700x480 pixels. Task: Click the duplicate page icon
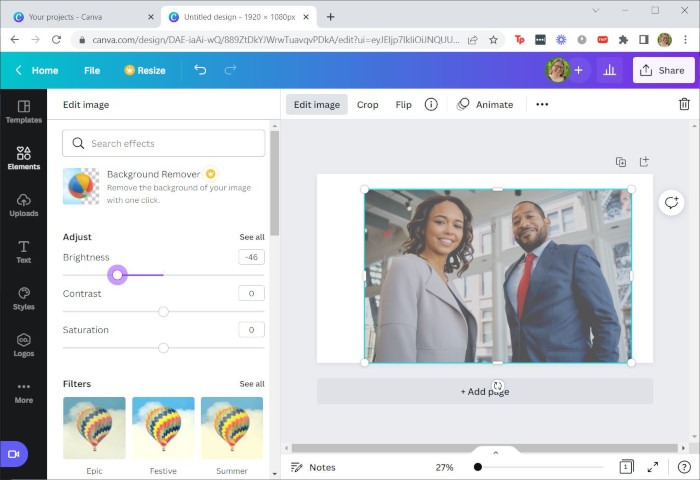(621, 162)
